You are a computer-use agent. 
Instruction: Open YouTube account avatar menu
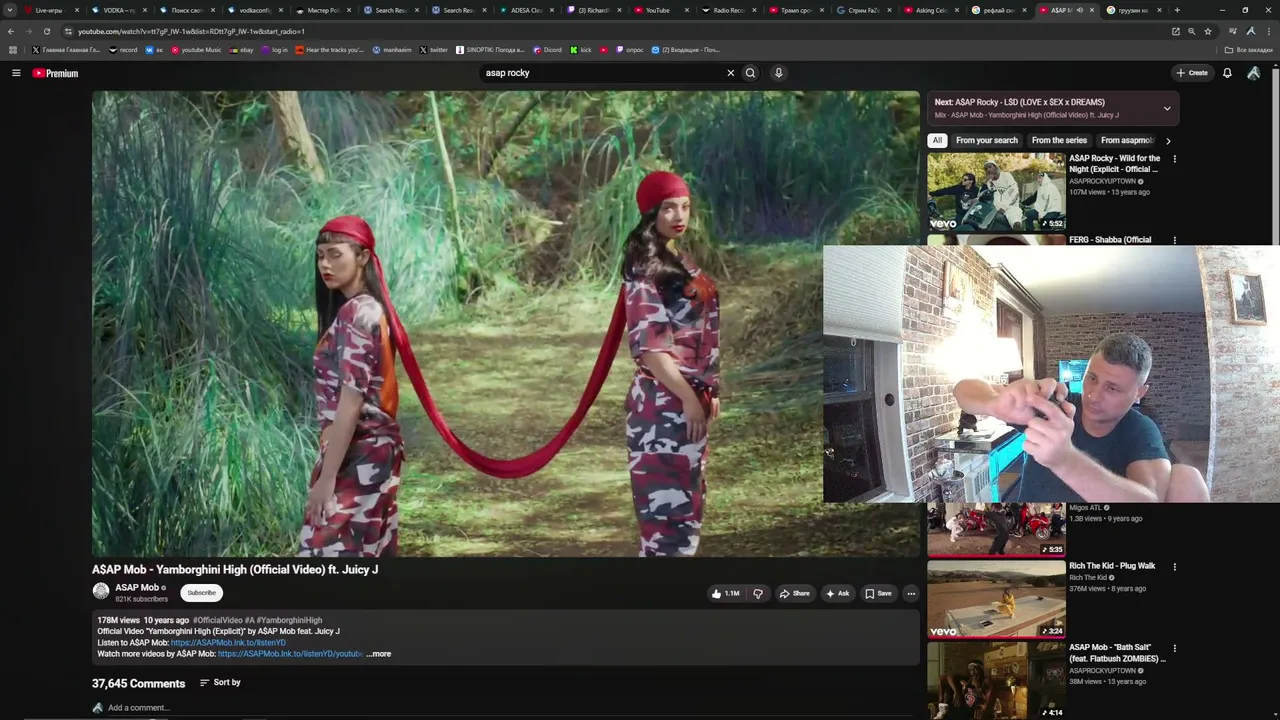click(x=1254, y=73)
